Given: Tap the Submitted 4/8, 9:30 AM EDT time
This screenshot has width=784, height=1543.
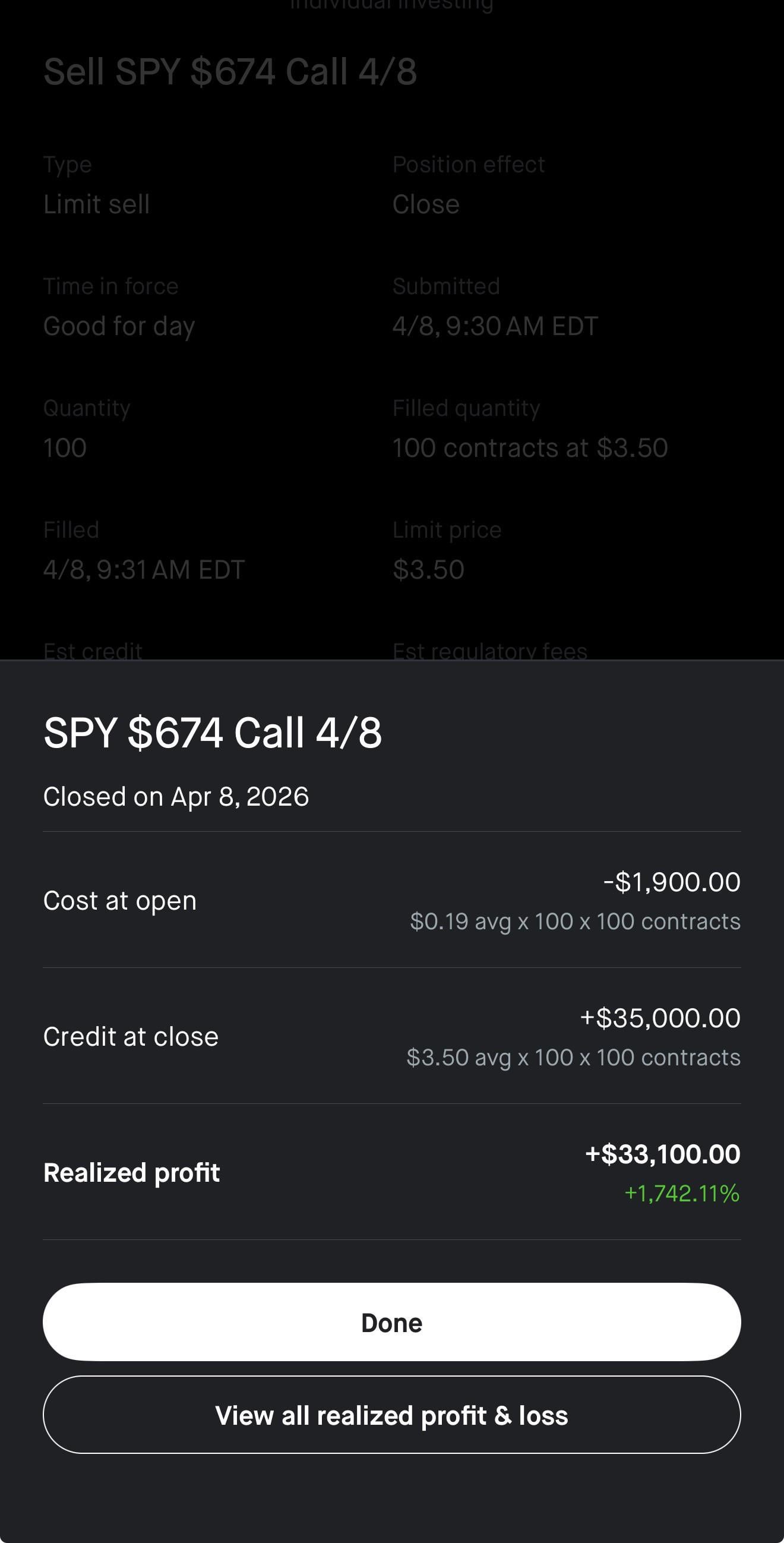Looking at the screenshot, I should pos(495,326).
